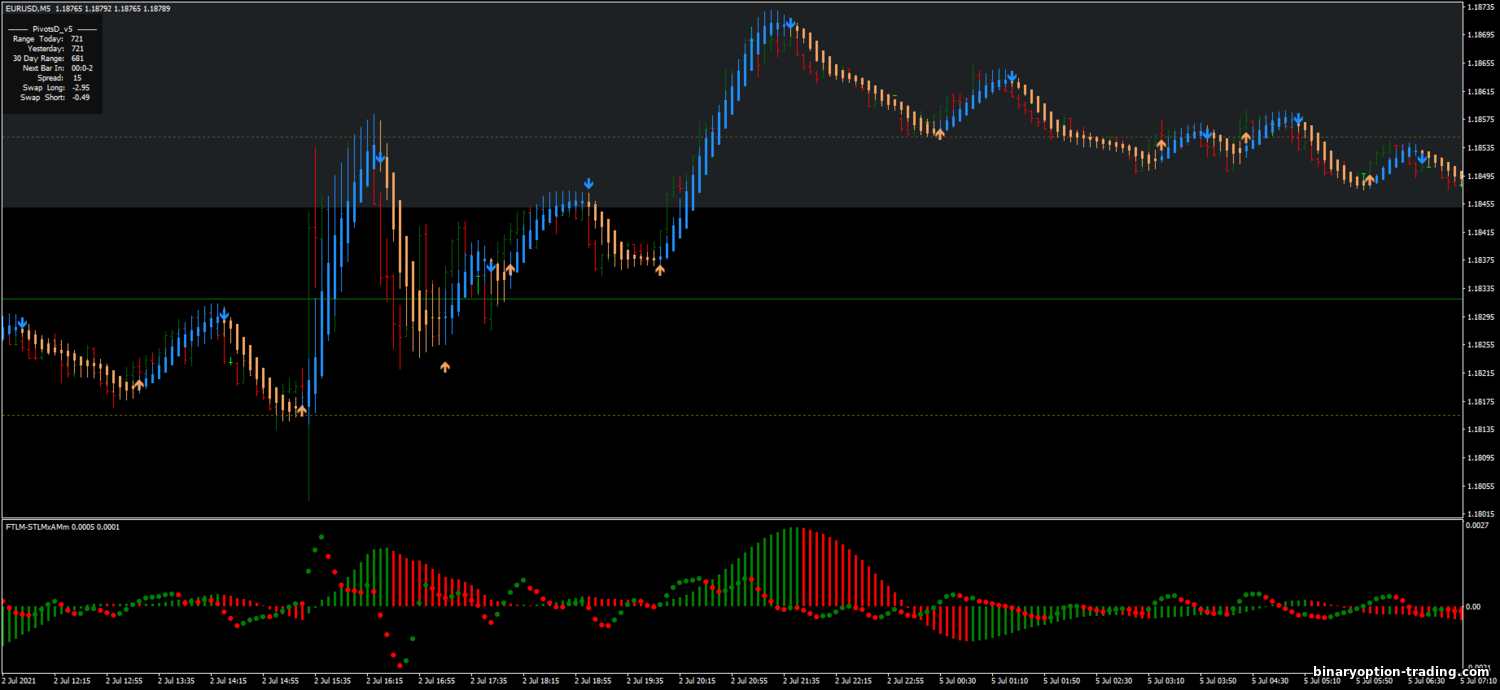Click price level 1.18335 on the axis

coord(1480,289)
